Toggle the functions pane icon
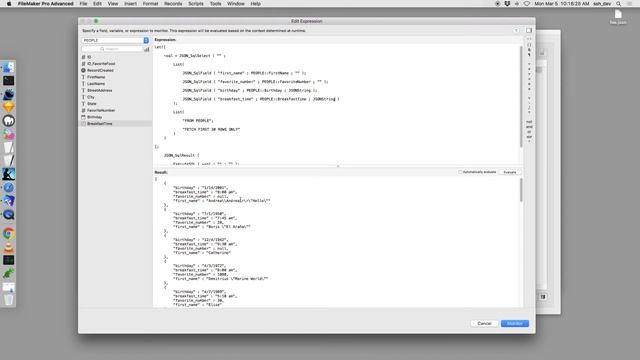Viewport: 640px width, 360px height. (529, 31)
